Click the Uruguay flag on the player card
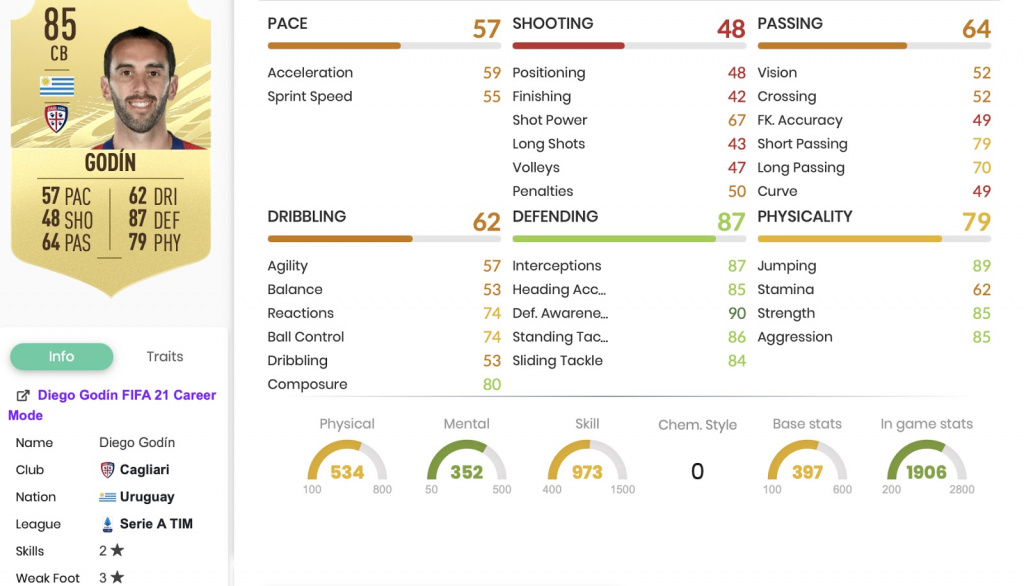 coord(57,86)
